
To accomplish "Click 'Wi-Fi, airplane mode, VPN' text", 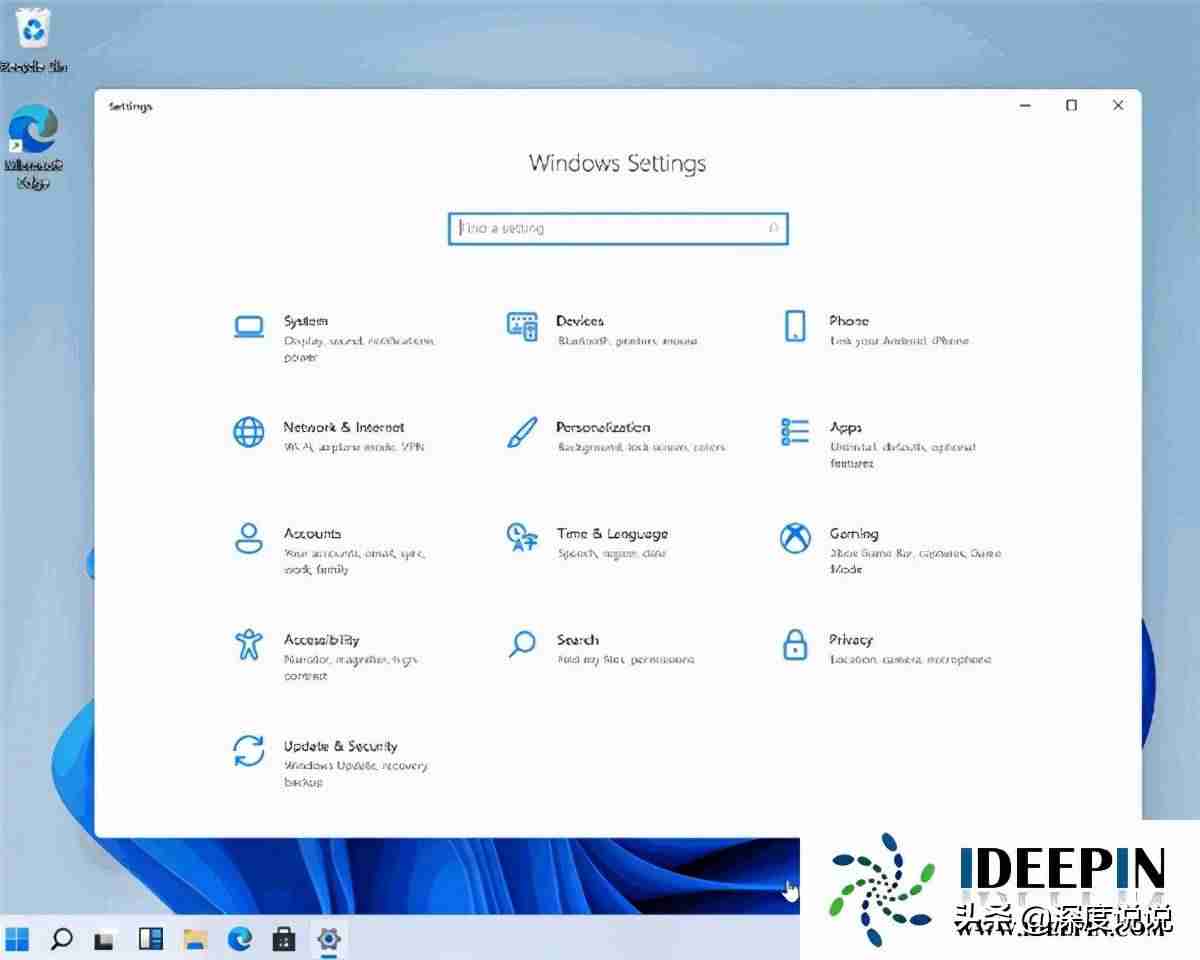I will 354,447.
